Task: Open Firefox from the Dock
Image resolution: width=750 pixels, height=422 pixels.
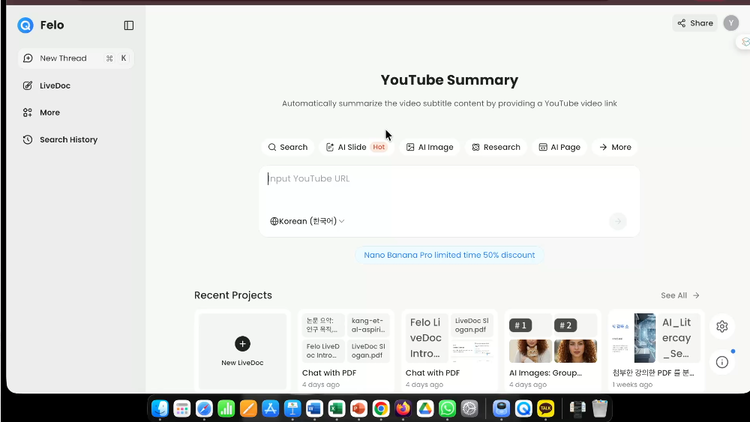Action: click(x=403, y=409)
